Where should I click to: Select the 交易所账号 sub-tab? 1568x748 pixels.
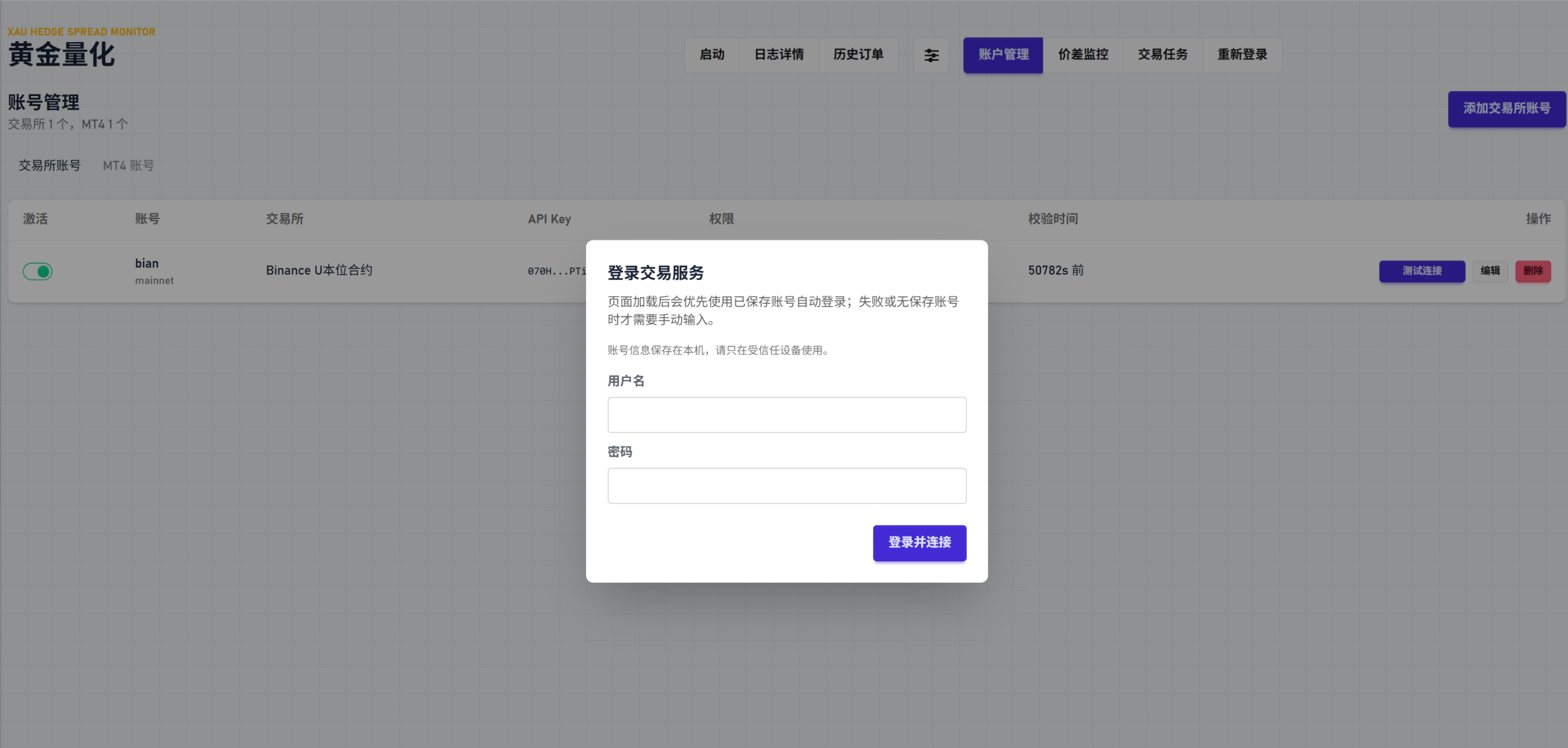click(49, 165)
